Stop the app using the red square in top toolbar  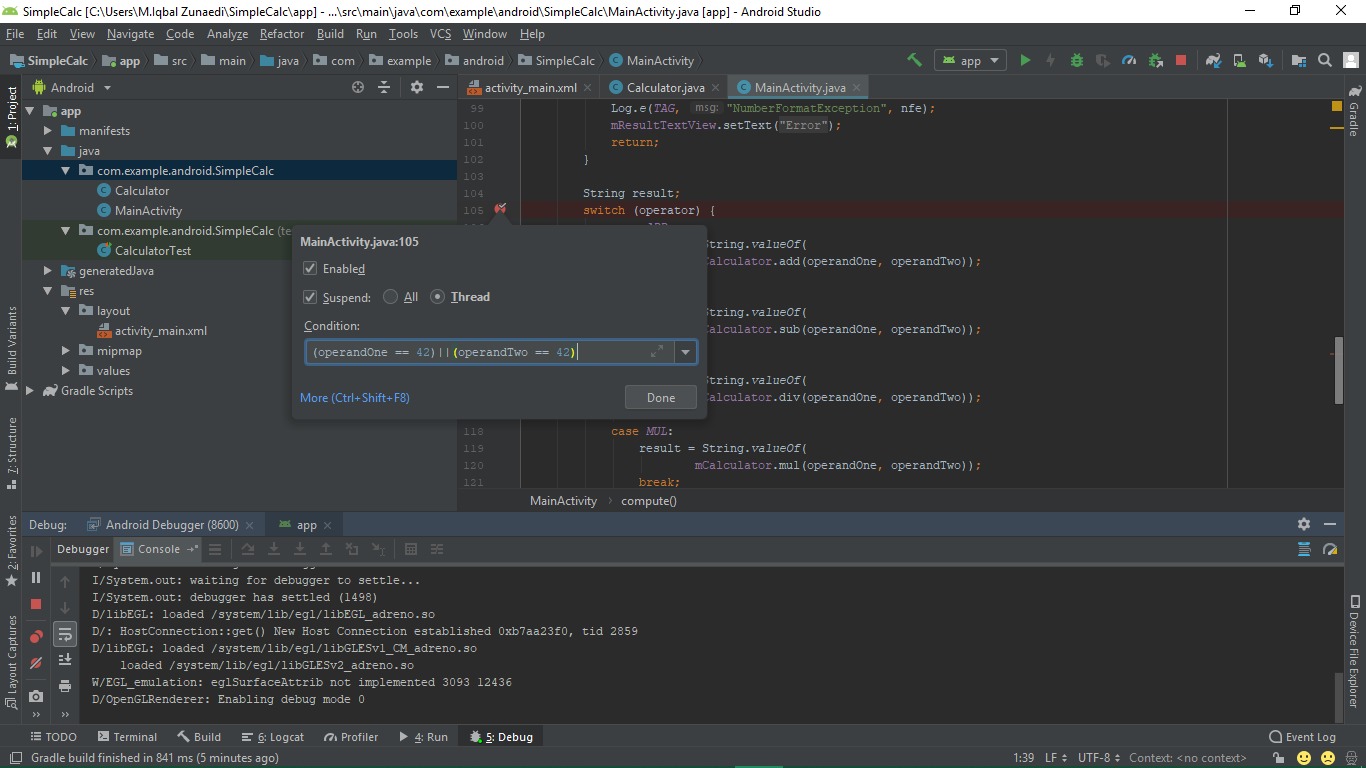point(1181,60)
